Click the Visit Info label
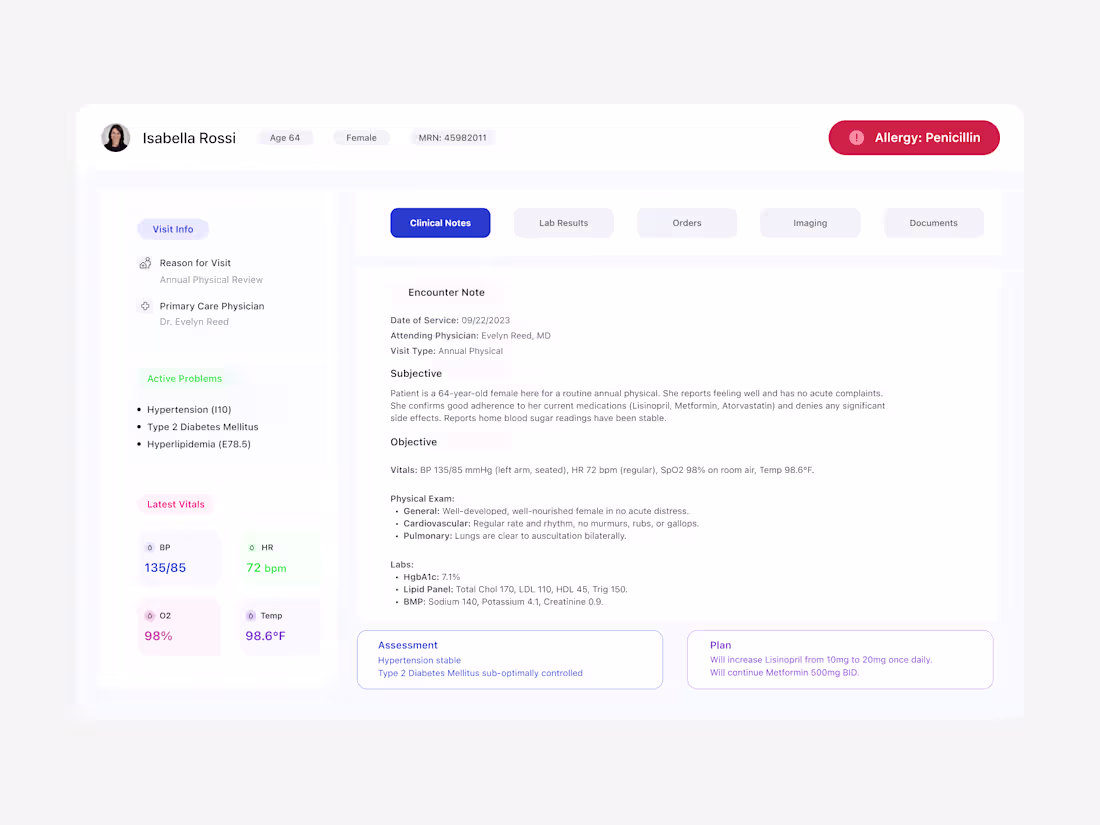 pyautogui.click(x=173, y=229)
